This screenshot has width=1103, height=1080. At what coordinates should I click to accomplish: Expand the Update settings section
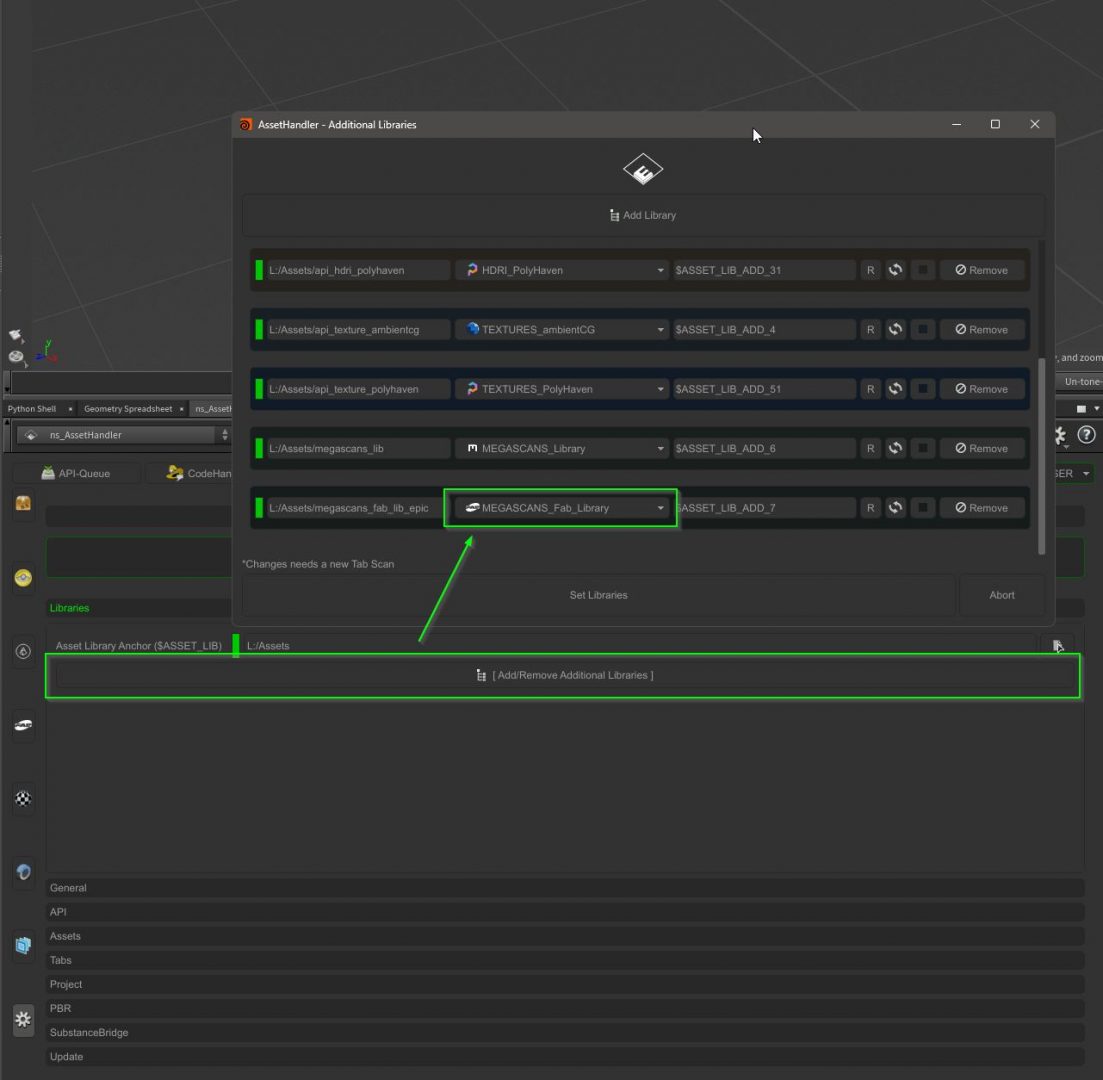point(565,1057)
